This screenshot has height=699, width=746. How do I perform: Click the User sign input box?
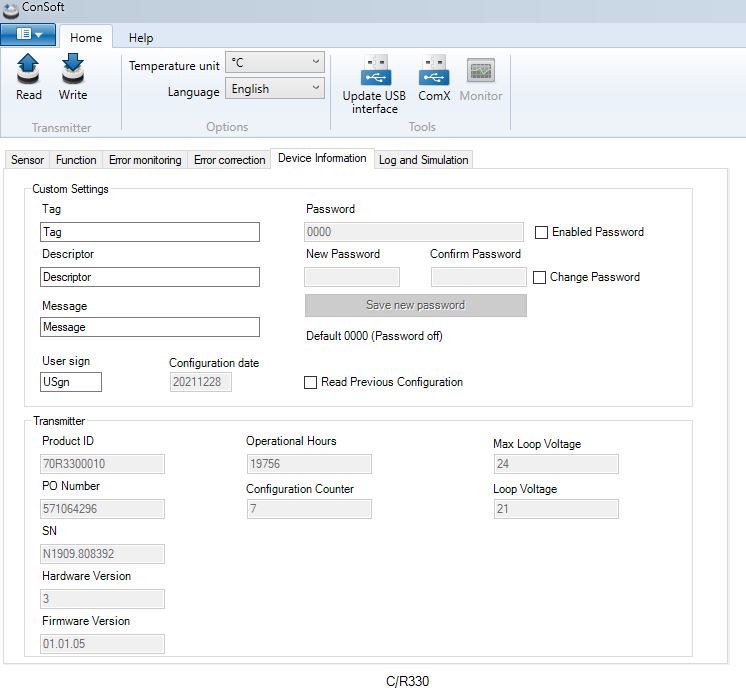71,382
